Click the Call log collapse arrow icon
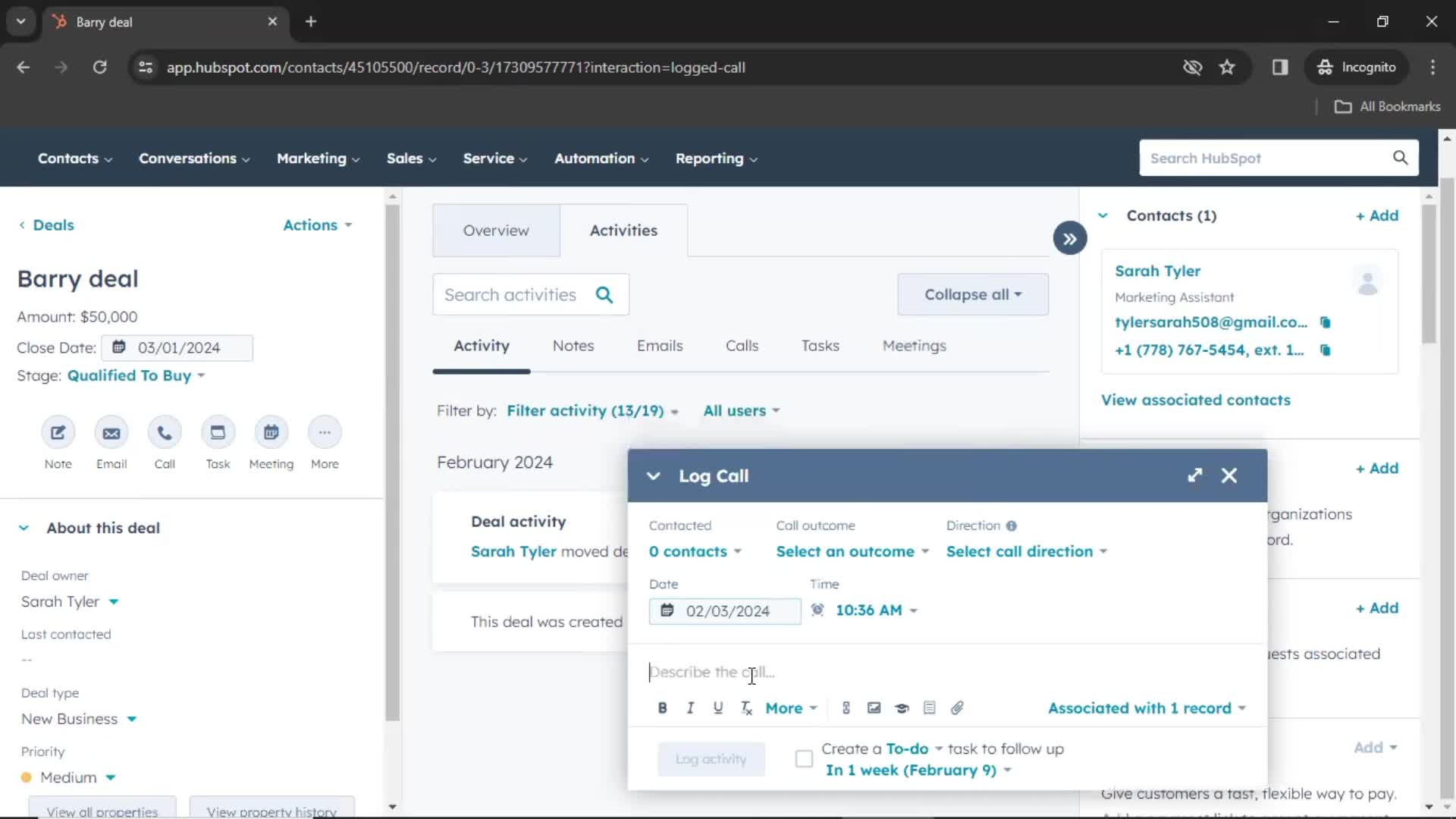The image size is (1456, 819). (x=654, y=476)
